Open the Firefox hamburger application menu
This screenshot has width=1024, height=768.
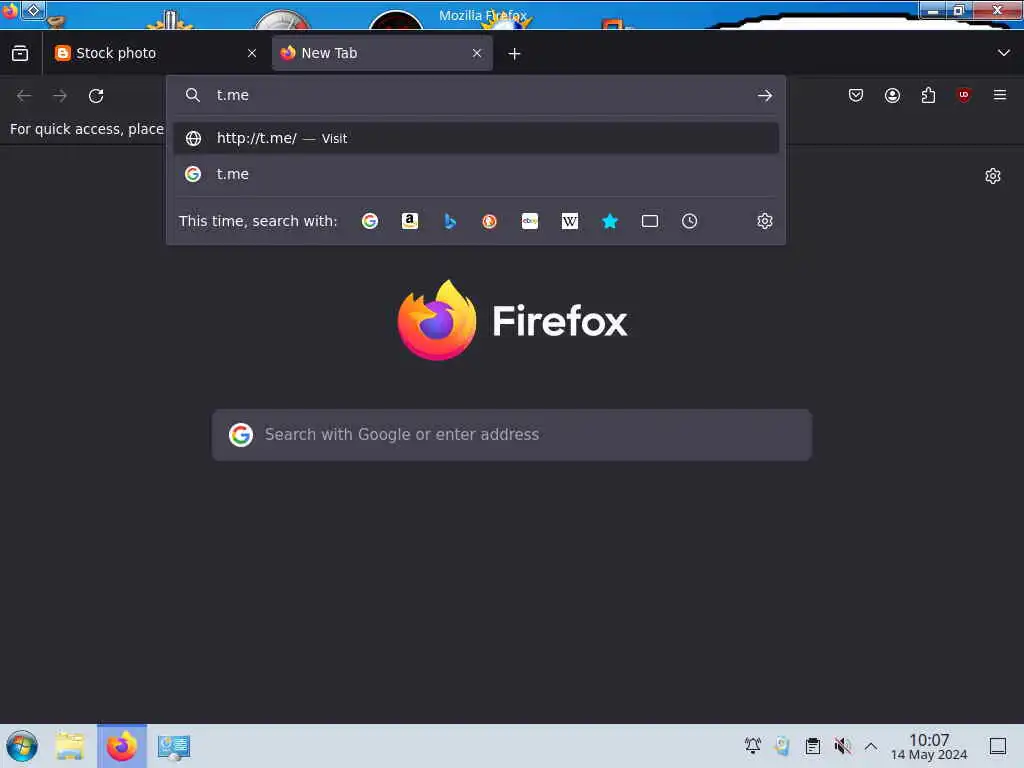coord(1000,96)
